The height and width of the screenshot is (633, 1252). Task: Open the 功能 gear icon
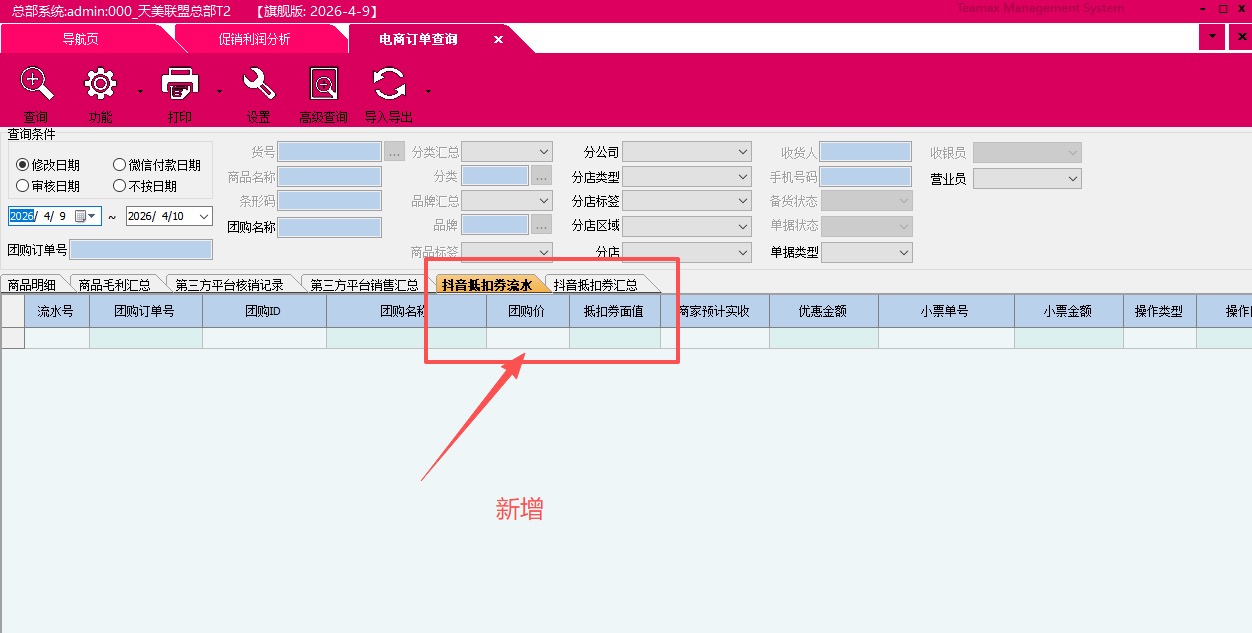pos(100,85)
